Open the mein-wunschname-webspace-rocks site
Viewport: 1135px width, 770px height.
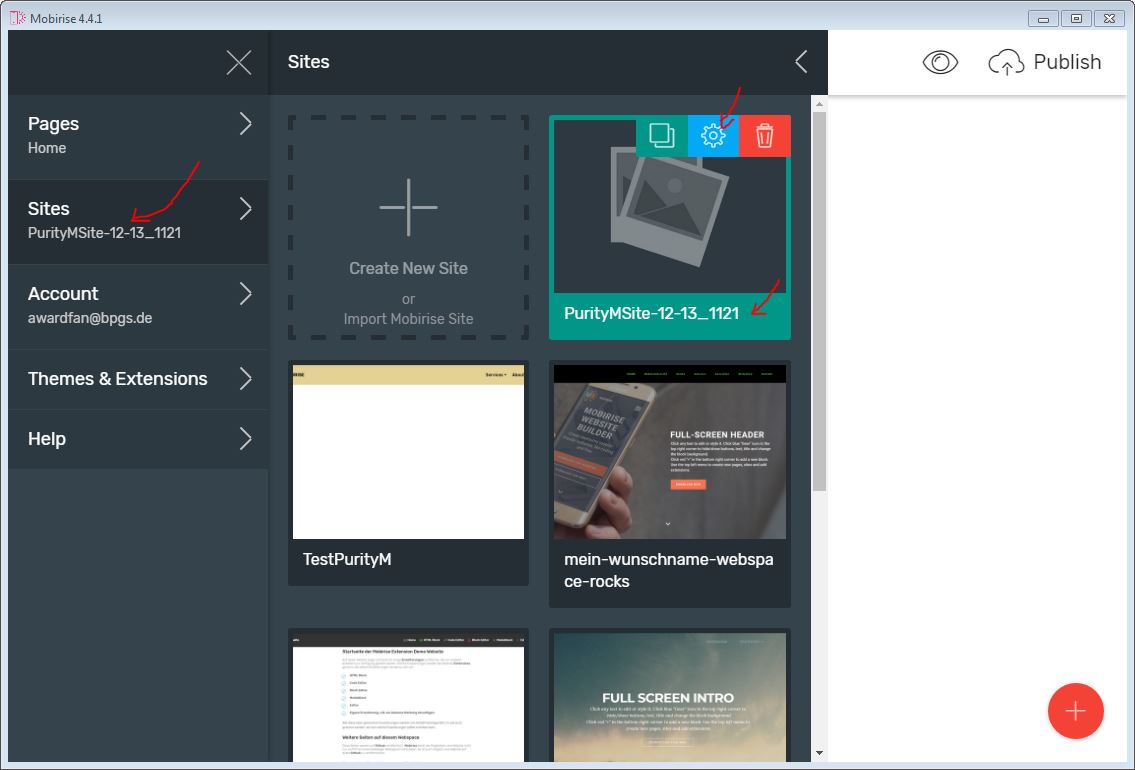point(670,452)
